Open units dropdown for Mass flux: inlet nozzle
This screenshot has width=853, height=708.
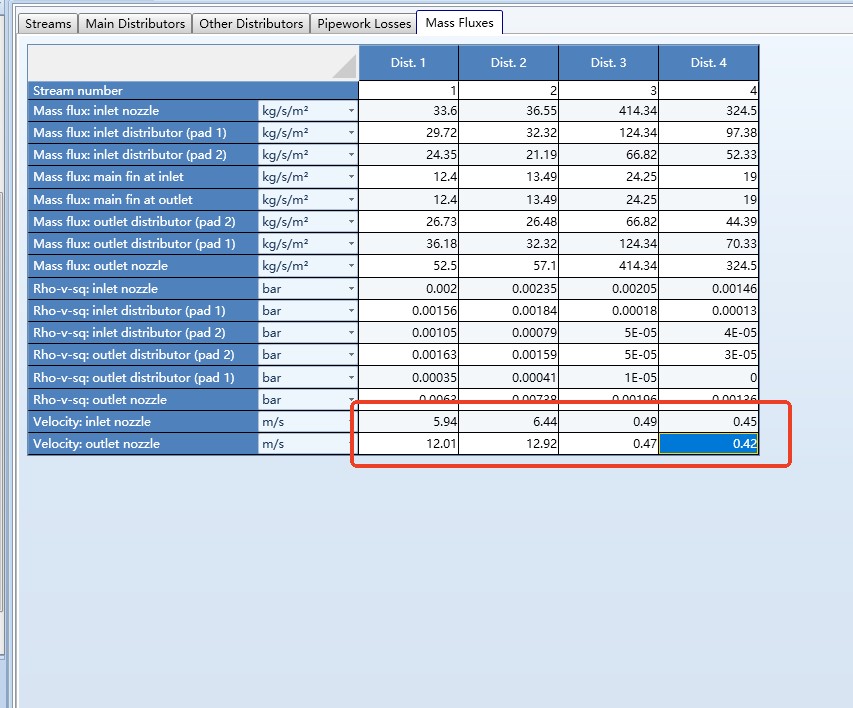pyautogui.click(x=351, y=111)
